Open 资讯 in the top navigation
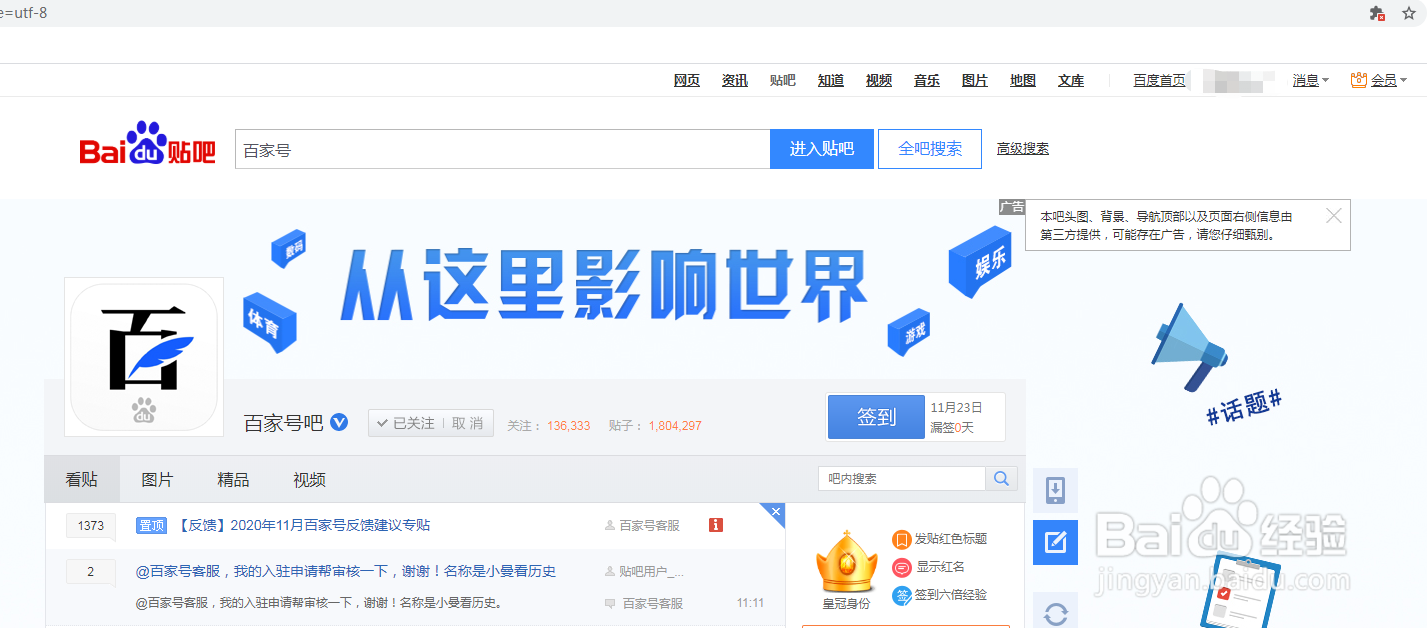1427x628 pixels. point(735,80)
